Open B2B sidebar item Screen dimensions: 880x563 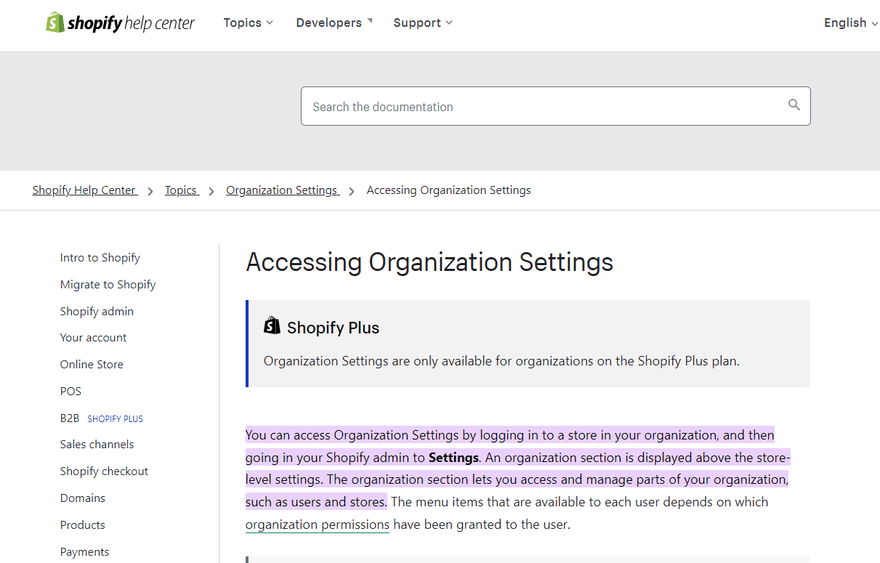70,418
